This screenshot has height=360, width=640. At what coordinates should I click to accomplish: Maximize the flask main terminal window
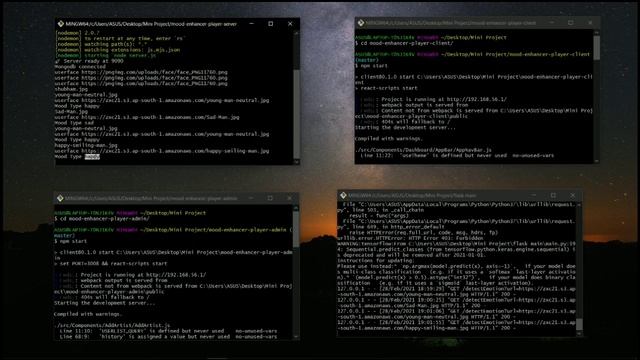(553, 196)
